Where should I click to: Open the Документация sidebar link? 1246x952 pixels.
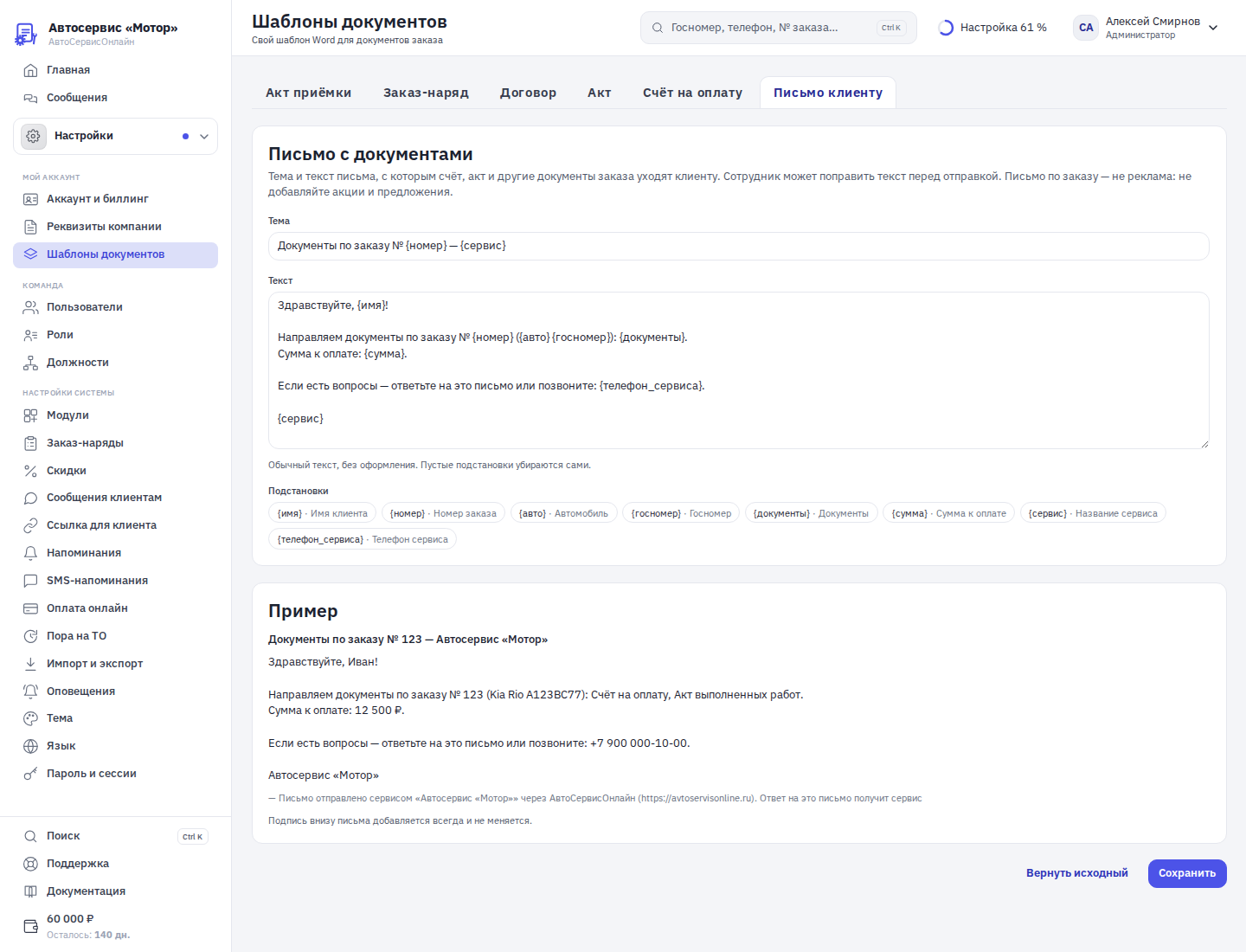pos(115,891)
